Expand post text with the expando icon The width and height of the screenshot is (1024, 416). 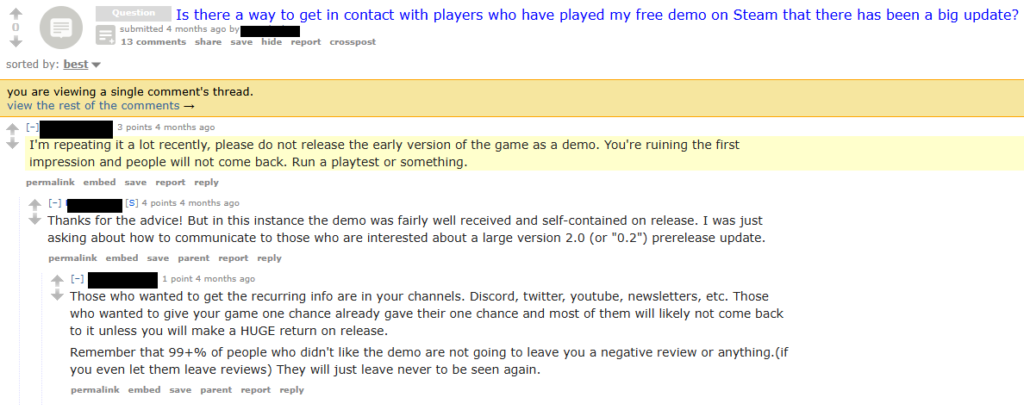point(105,35)
